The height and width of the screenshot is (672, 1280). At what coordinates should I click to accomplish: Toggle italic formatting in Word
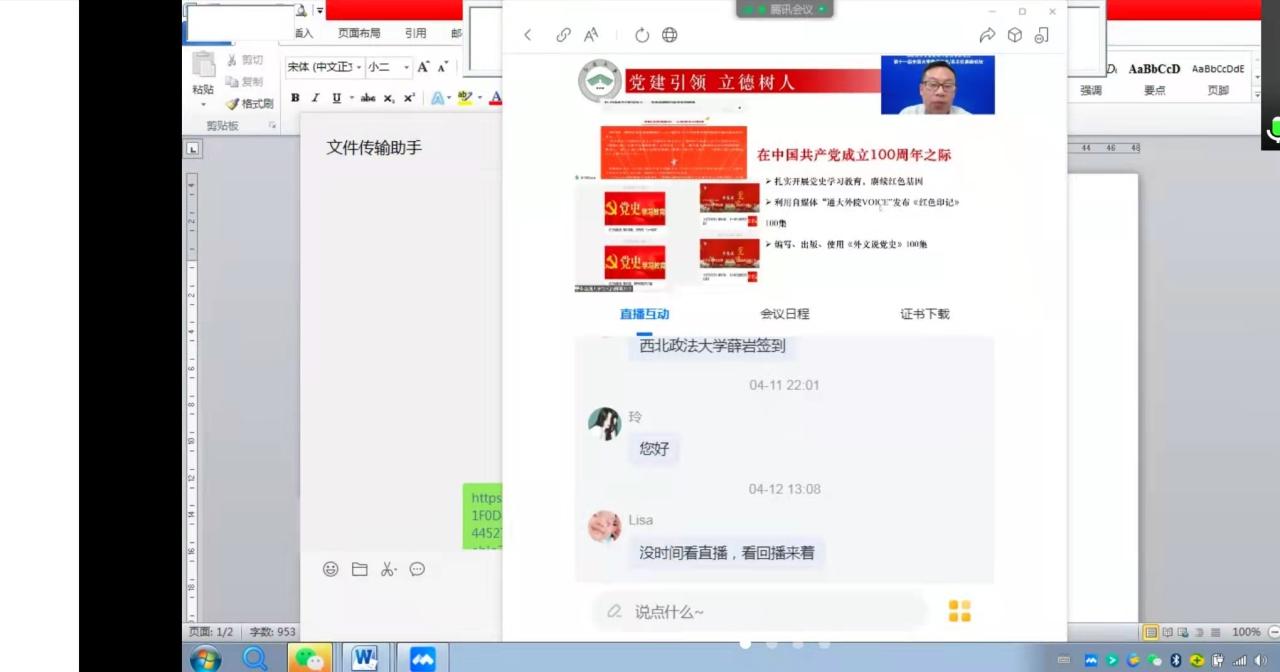(x=315, y=98)
